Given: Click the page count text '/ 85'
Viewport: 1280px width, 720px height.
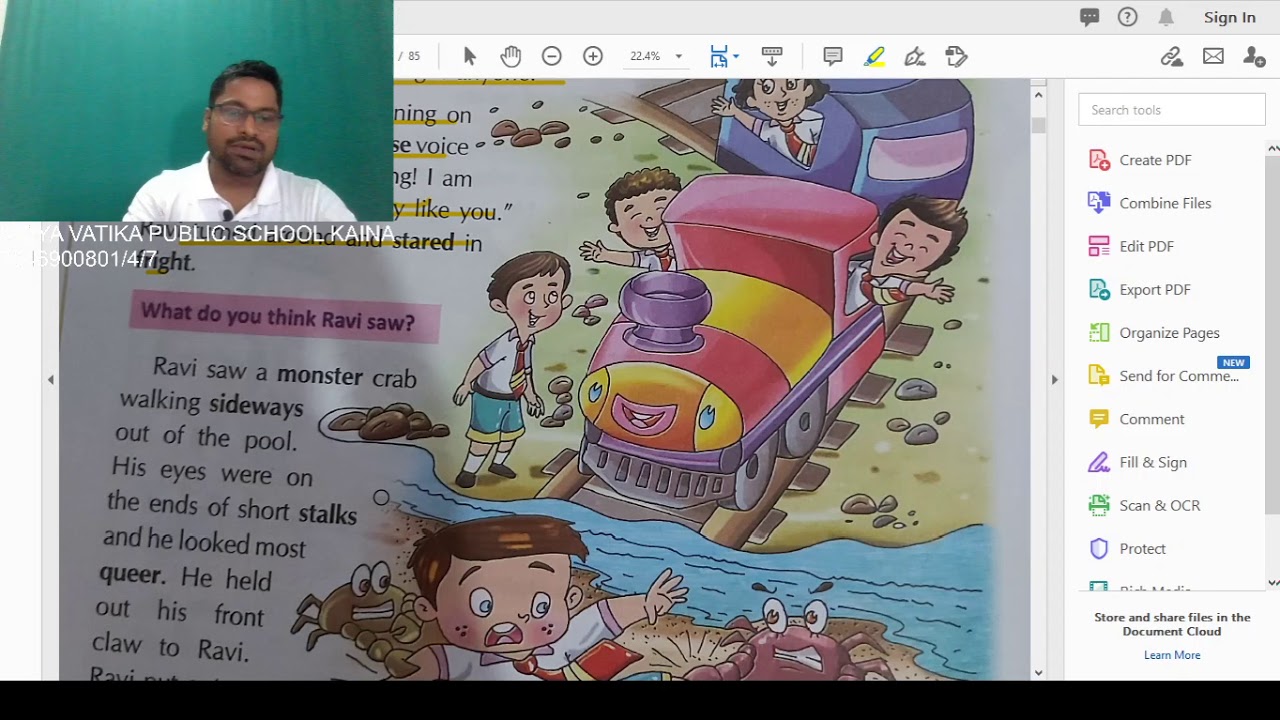Looking at the screenshot, I should (408, 57).
